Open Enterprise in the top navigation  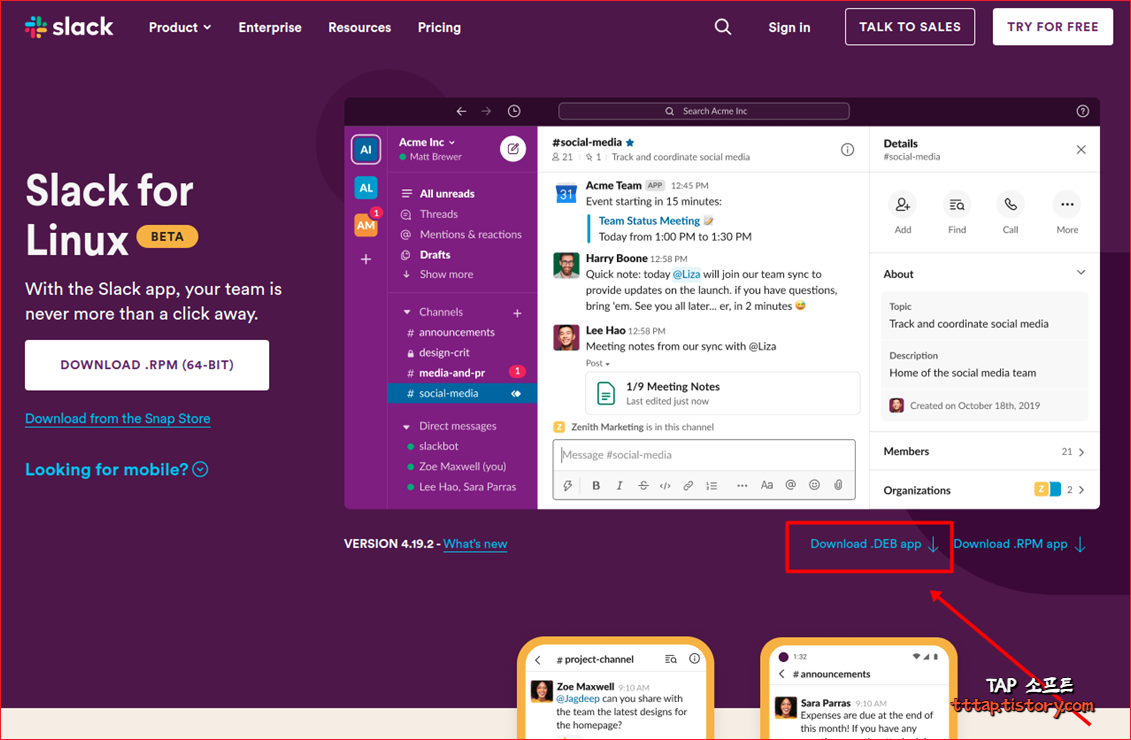[x=270, y=27]
